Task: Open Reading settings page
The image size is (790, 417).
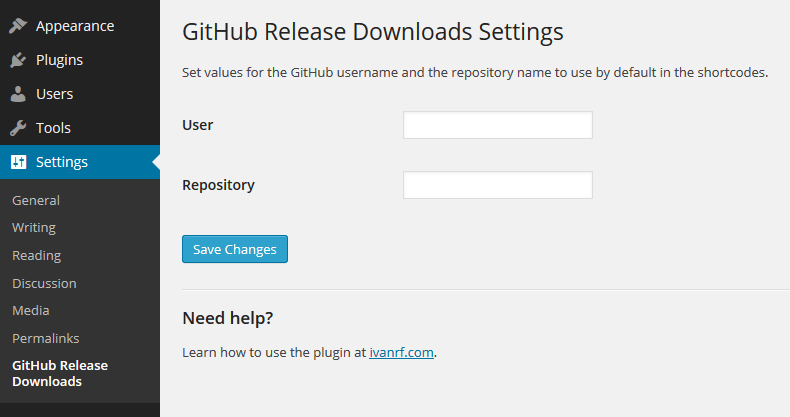Action: coord(37,255)
